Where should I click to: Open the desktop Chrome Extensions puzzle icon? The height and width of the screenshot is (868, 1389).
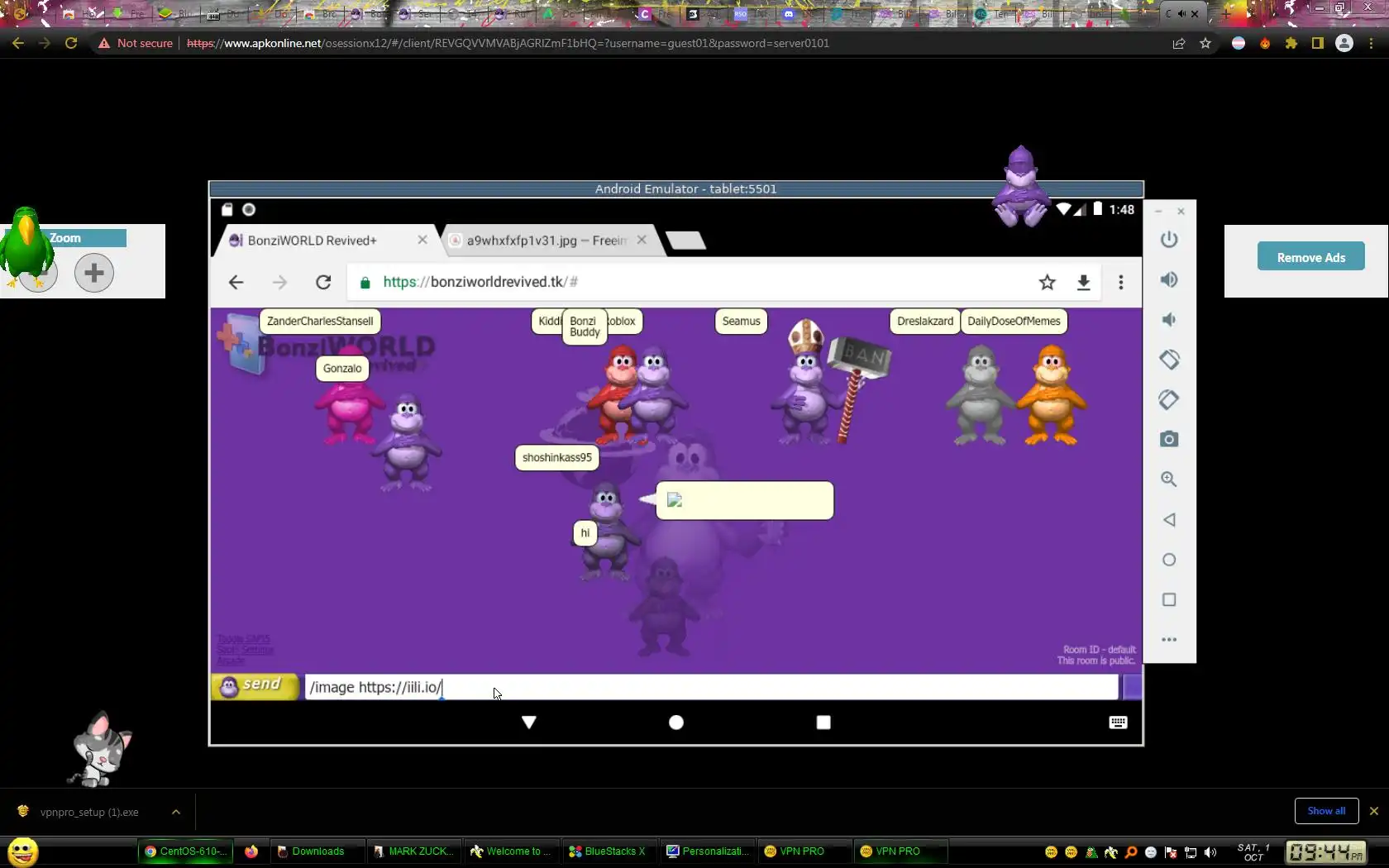[1291, 43]
